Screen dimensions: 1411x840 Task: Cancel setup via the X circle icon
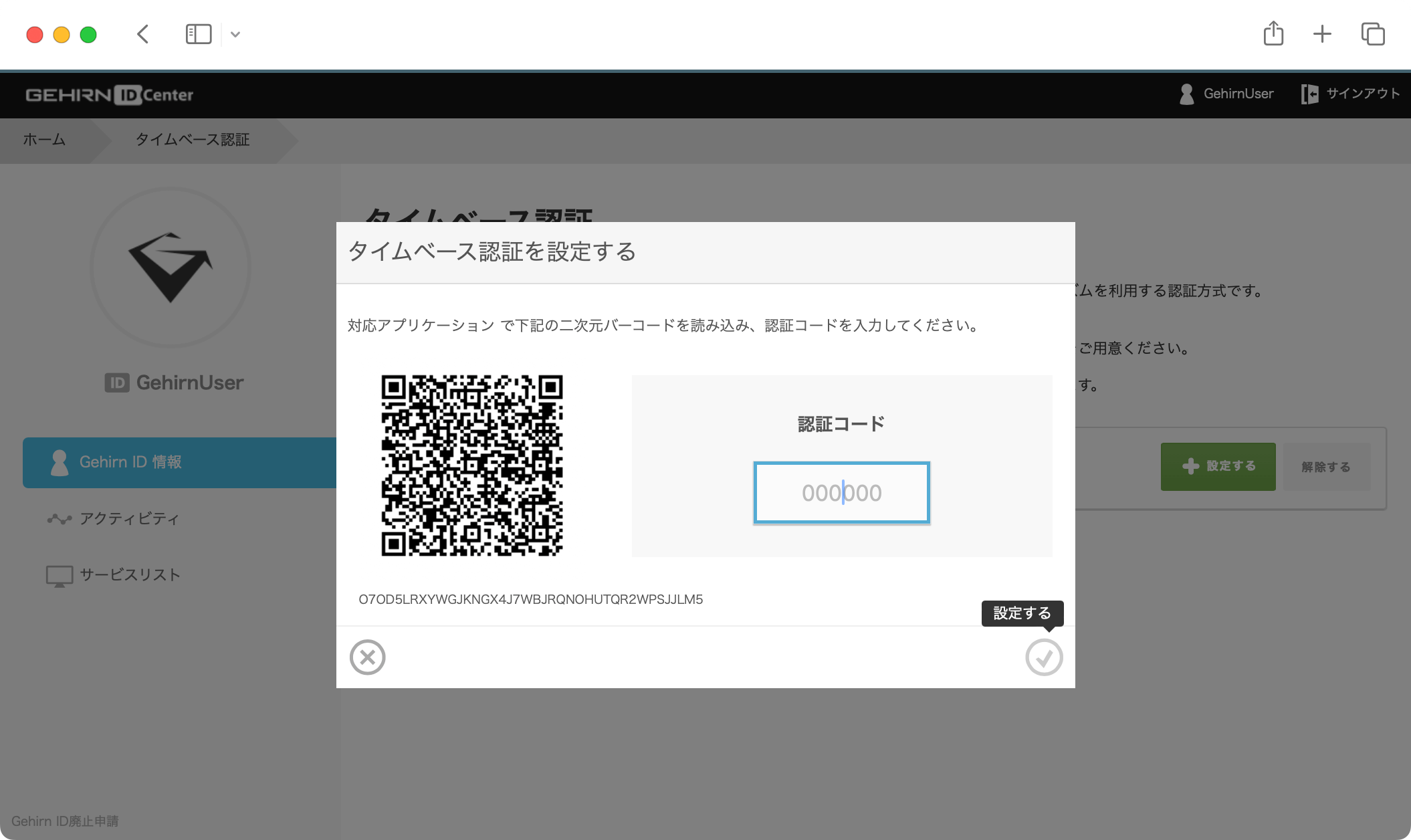[x=368, y=657]
